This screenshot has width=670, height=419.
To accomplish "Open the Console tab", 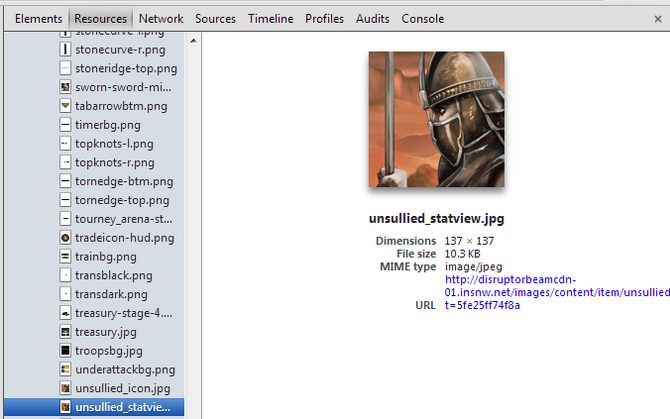I will [x=423, y=19].
